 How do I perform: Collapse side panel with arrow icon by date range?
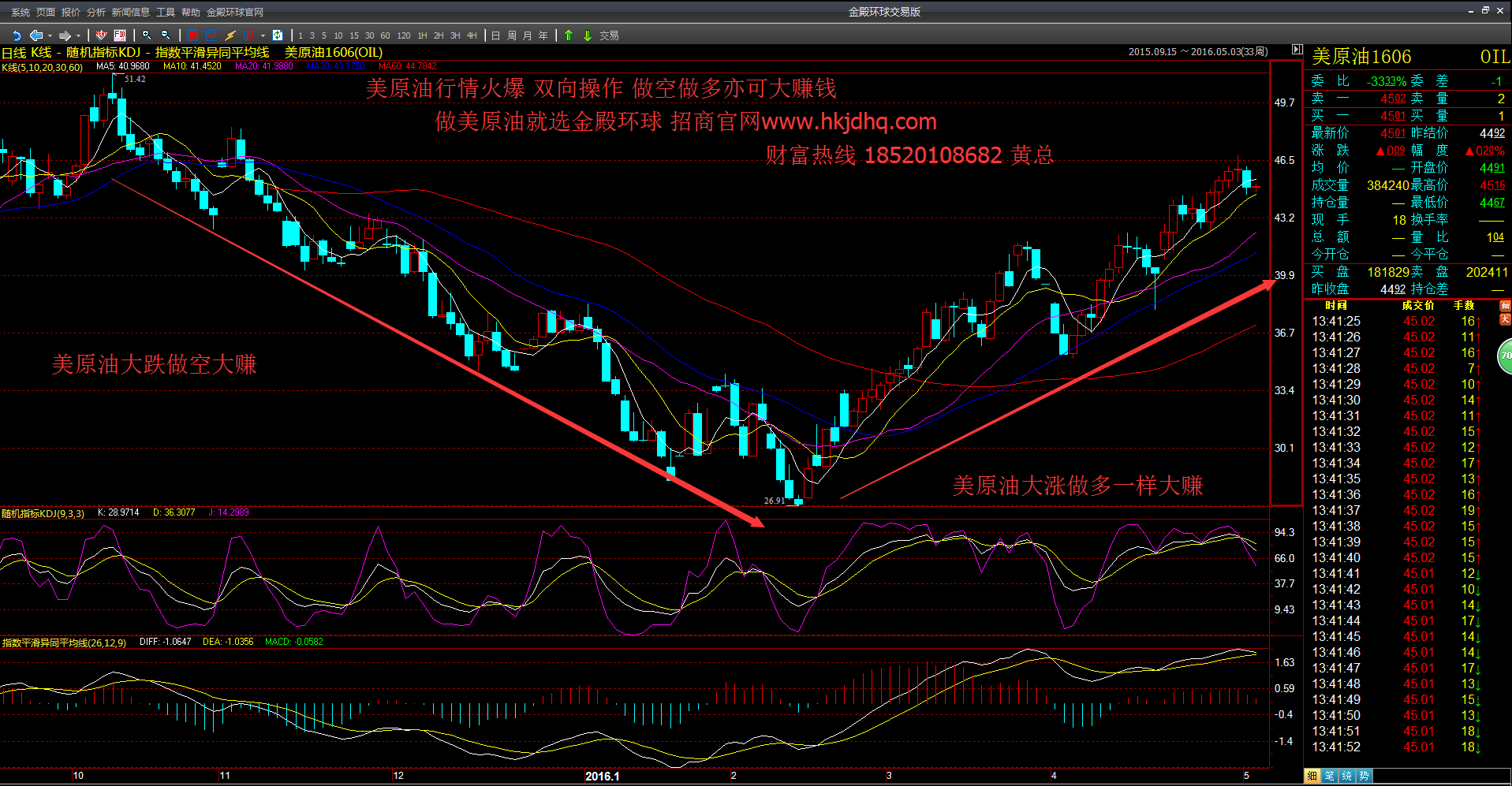pyautogui.click(x=1297, y=50)
